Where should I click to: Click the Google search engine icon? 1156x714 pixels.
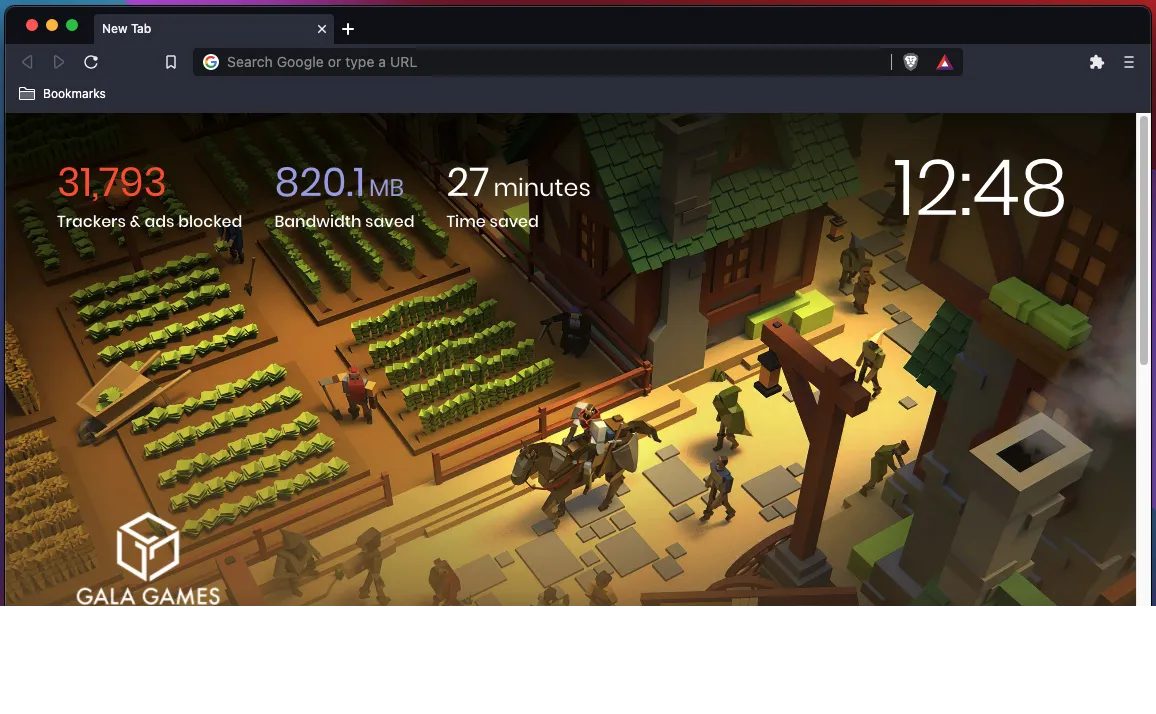pos(211,62)
